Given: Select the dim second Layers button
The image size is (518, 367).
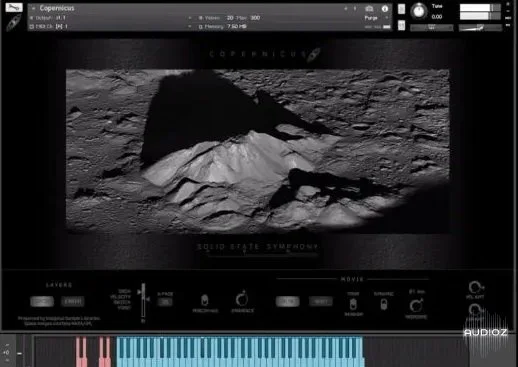Looking at the screenshot, I should coord(73,301).
